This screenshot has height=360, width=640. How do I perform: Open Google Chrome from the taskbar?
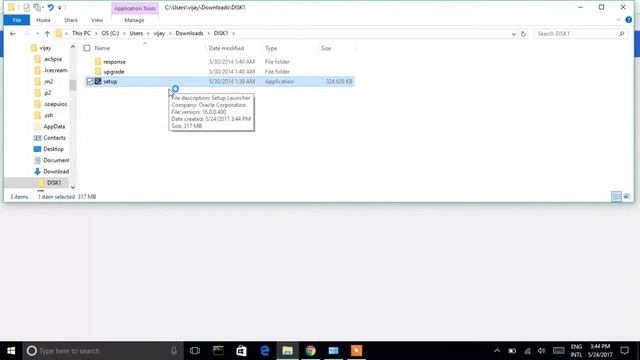coord(311,351)
